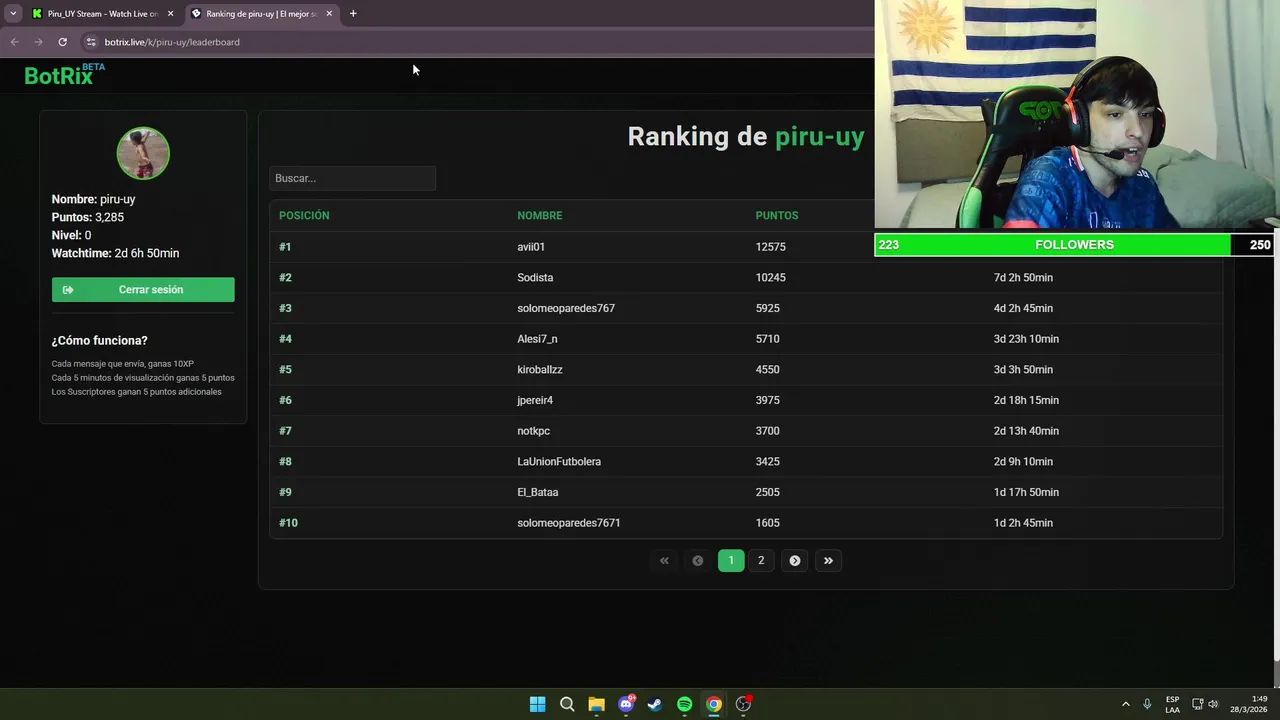The image size is (1280, 720).
Task: Go to pagination page 2
Action: point(761,561)
